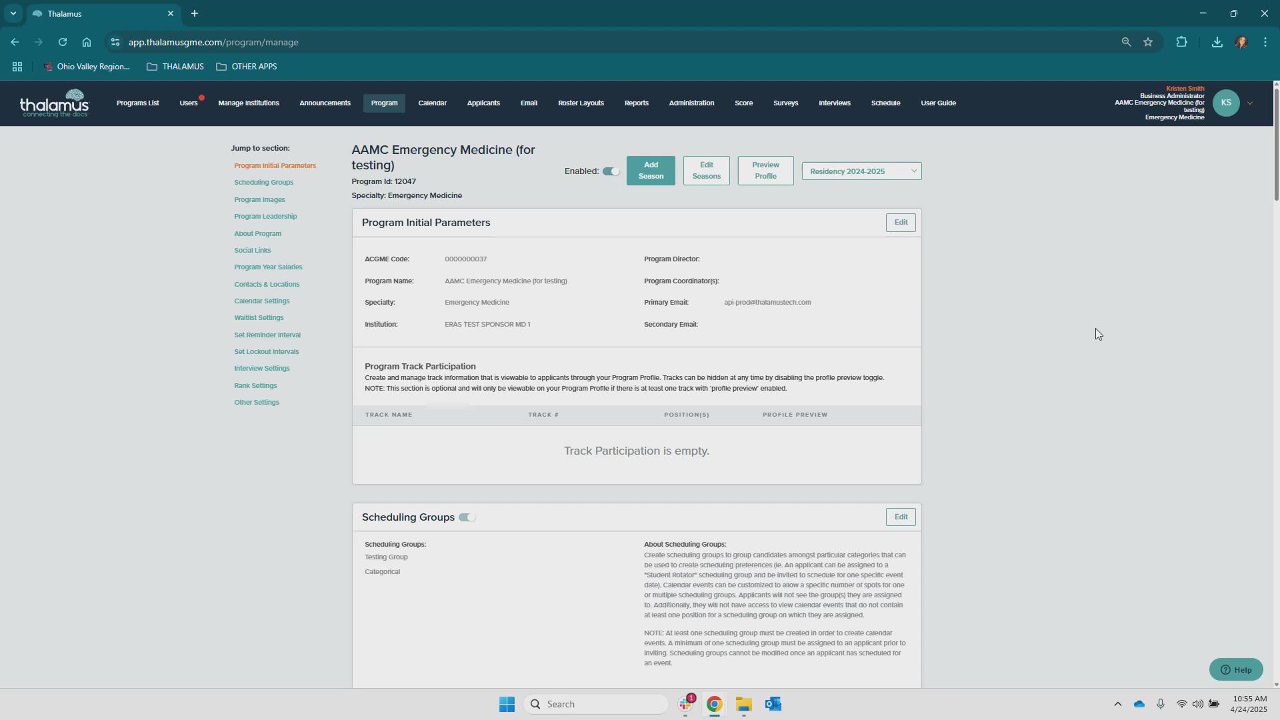Click the browser address bar URL

(x=213, y=42)
